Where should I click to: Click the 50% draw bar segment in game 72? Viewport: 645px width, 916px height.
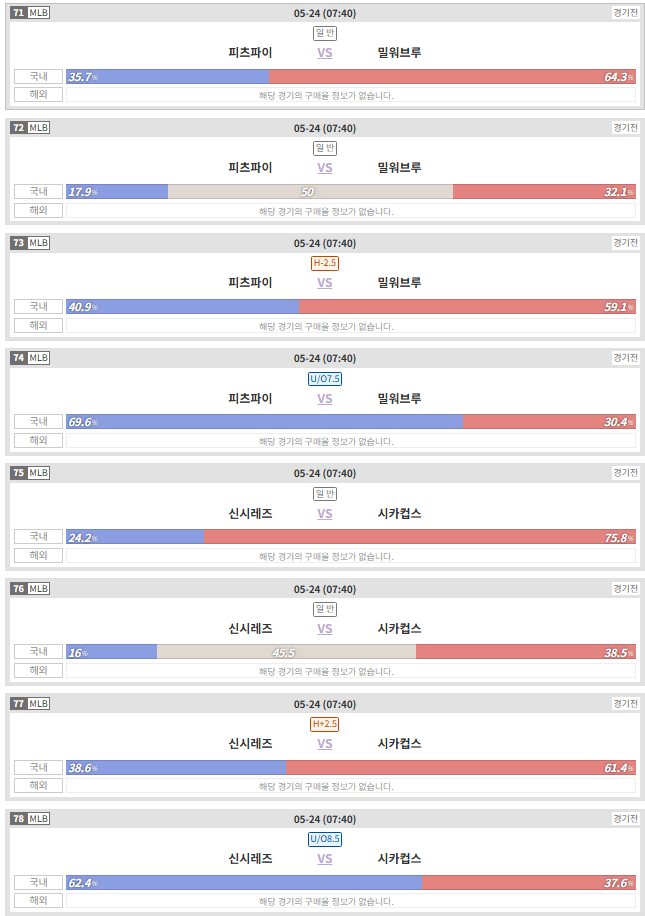(310, 192)
